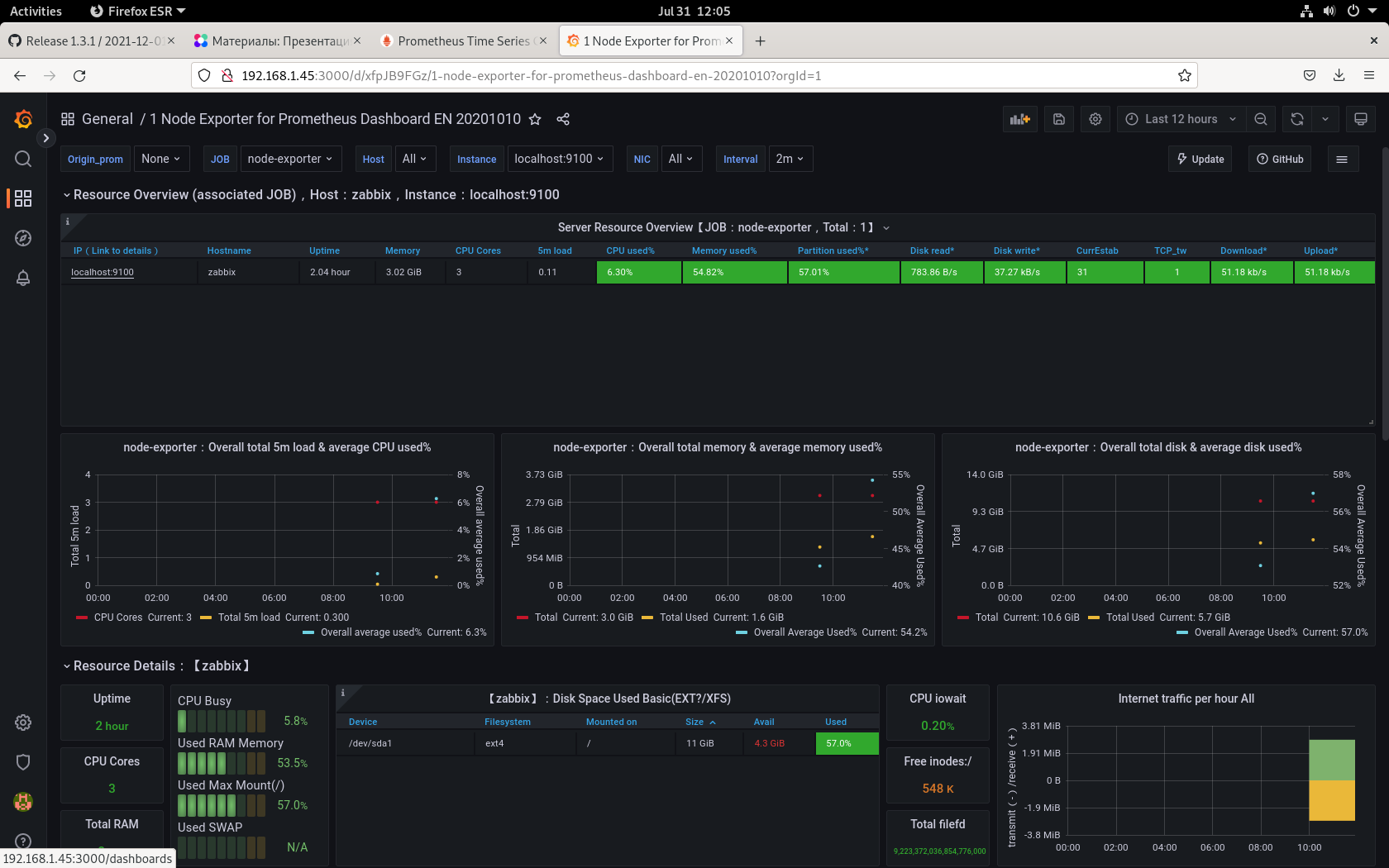Save the dashboard with disk icon
This screenshot has height=868, width=1389.
[x=1059, y=119]
